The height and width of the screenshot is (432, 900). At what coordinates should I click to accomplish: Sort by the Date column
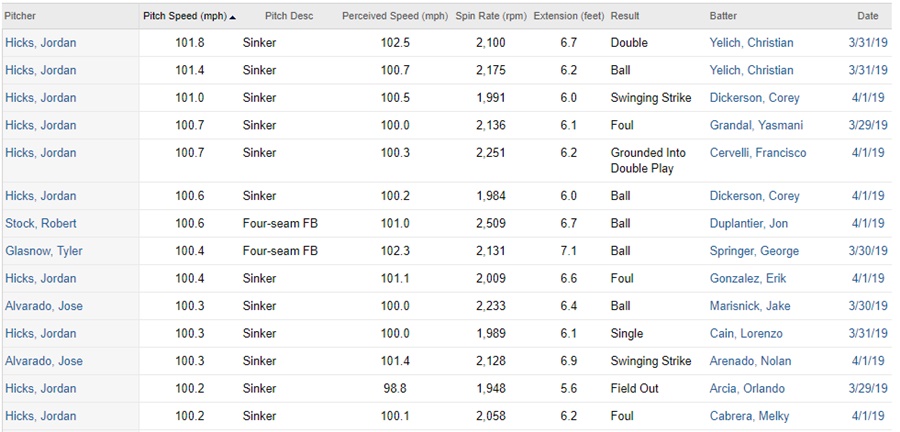click(x=867, y=16)
